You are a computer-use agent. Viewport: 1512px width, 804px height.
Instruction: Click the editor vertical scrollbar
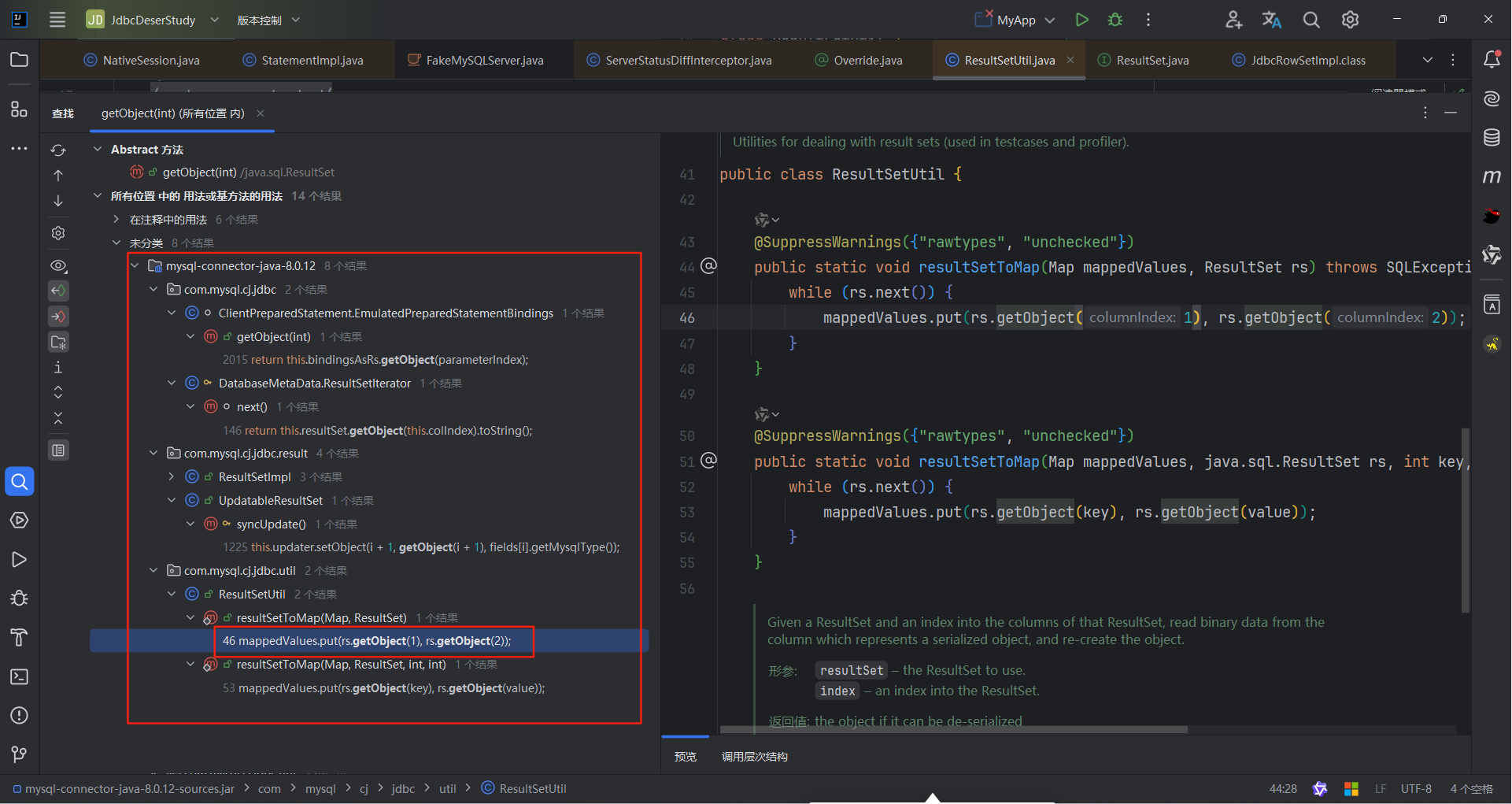[1466, 521]
